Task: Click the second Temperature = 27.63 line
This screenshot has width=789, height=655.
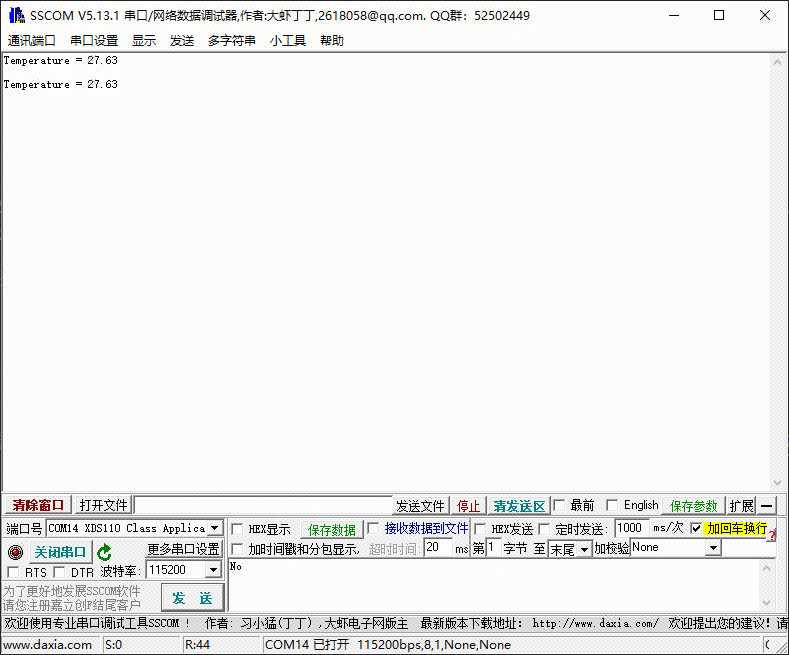Action: (x=60, y=85)
